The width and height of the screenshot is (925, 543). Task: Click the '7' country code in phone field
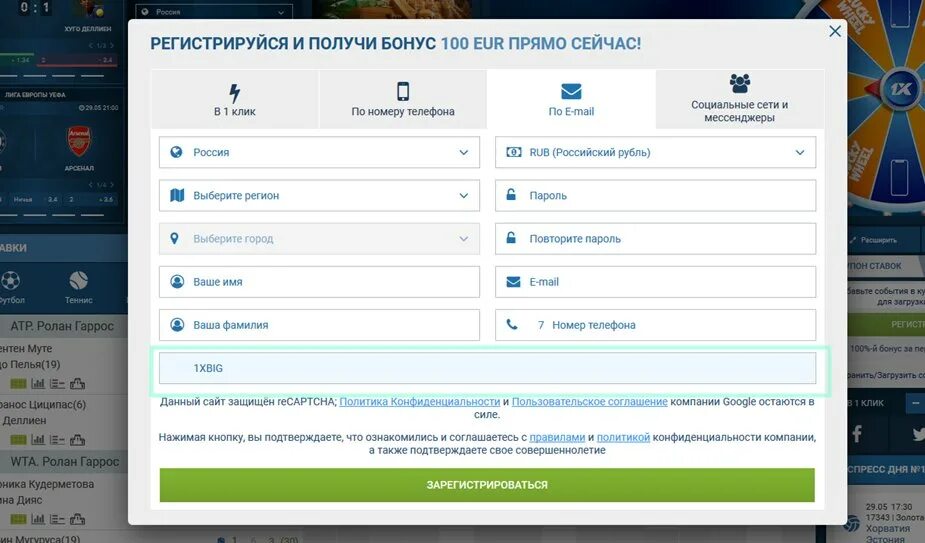tap(541, 325)
